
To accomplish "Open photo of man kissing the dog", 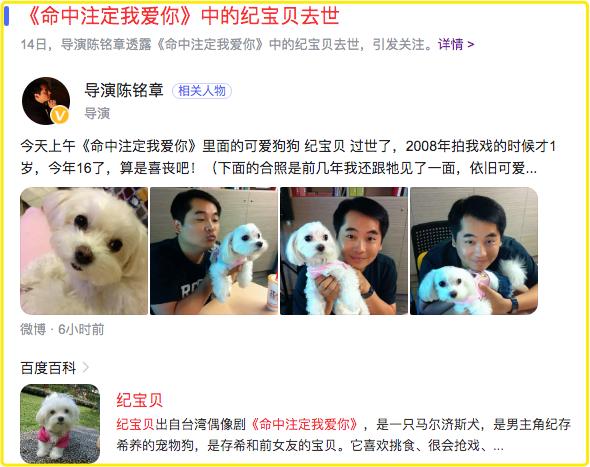I will 214,251.
